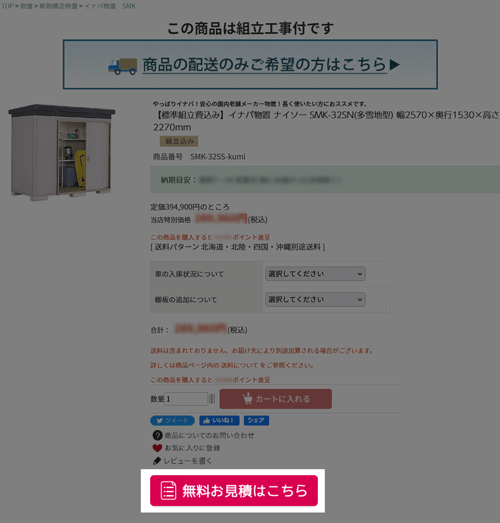Click the shopping cart icon in カートに入れる
The width and height of the screenshot is (500, 523).
pos(247,399)
